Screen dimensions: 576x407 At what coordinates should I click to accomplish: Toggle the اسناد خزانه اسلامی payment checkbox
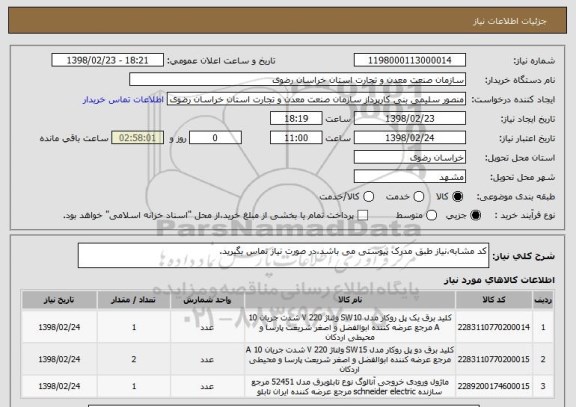click(x=363, y=215)
